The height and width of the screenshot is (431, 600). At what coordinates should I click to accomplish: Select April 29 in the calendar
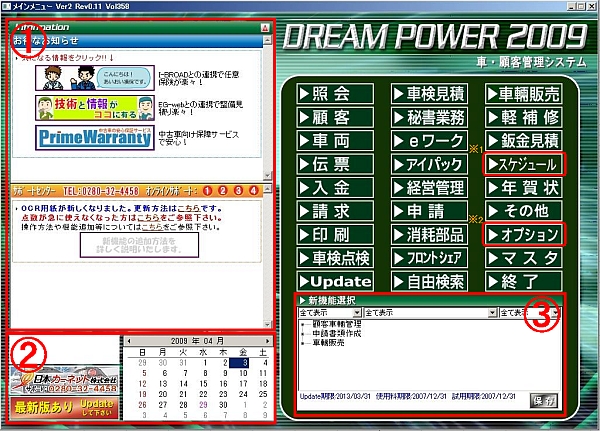[203, 405]
